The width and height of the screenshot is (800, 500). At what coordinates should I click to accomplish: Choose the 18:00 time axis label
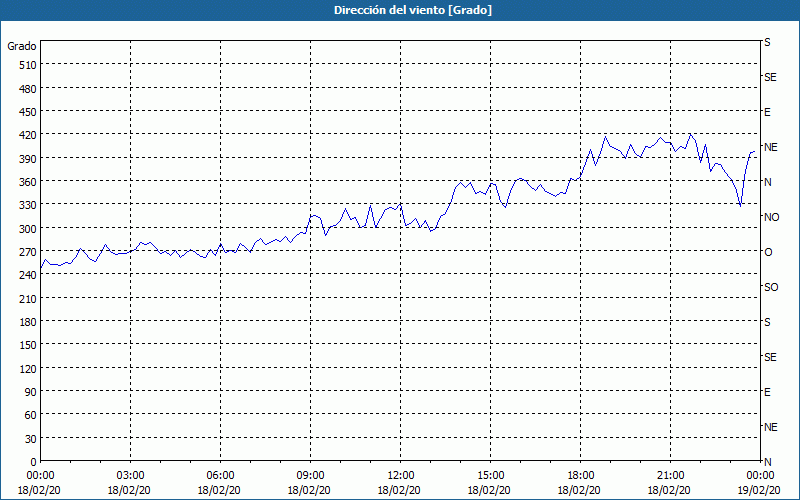pos(581,476)
